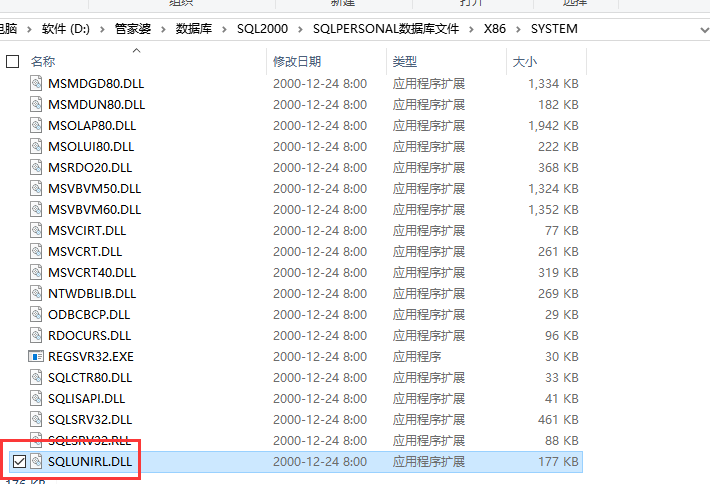Select file name SQLSRV32.DLL
Screen dimensions: 710x484
click(x=90, y=420)
